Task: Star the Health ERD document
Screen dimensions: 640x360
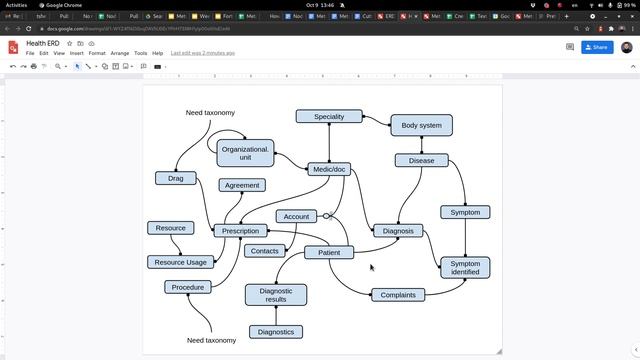Action: [x=69, y=43]
